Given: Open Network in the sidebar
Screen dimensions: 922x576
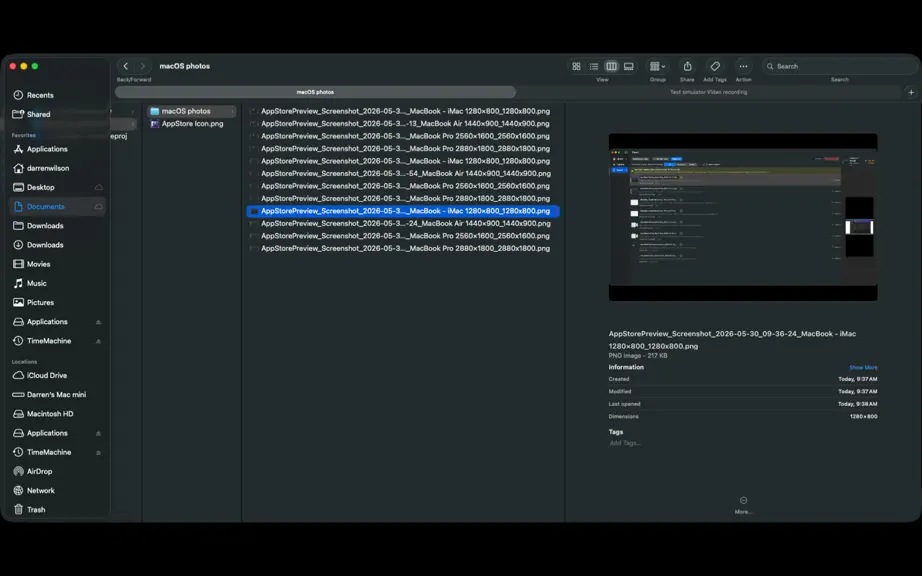Looking at the screenshot, I should [x=57, y=491].
